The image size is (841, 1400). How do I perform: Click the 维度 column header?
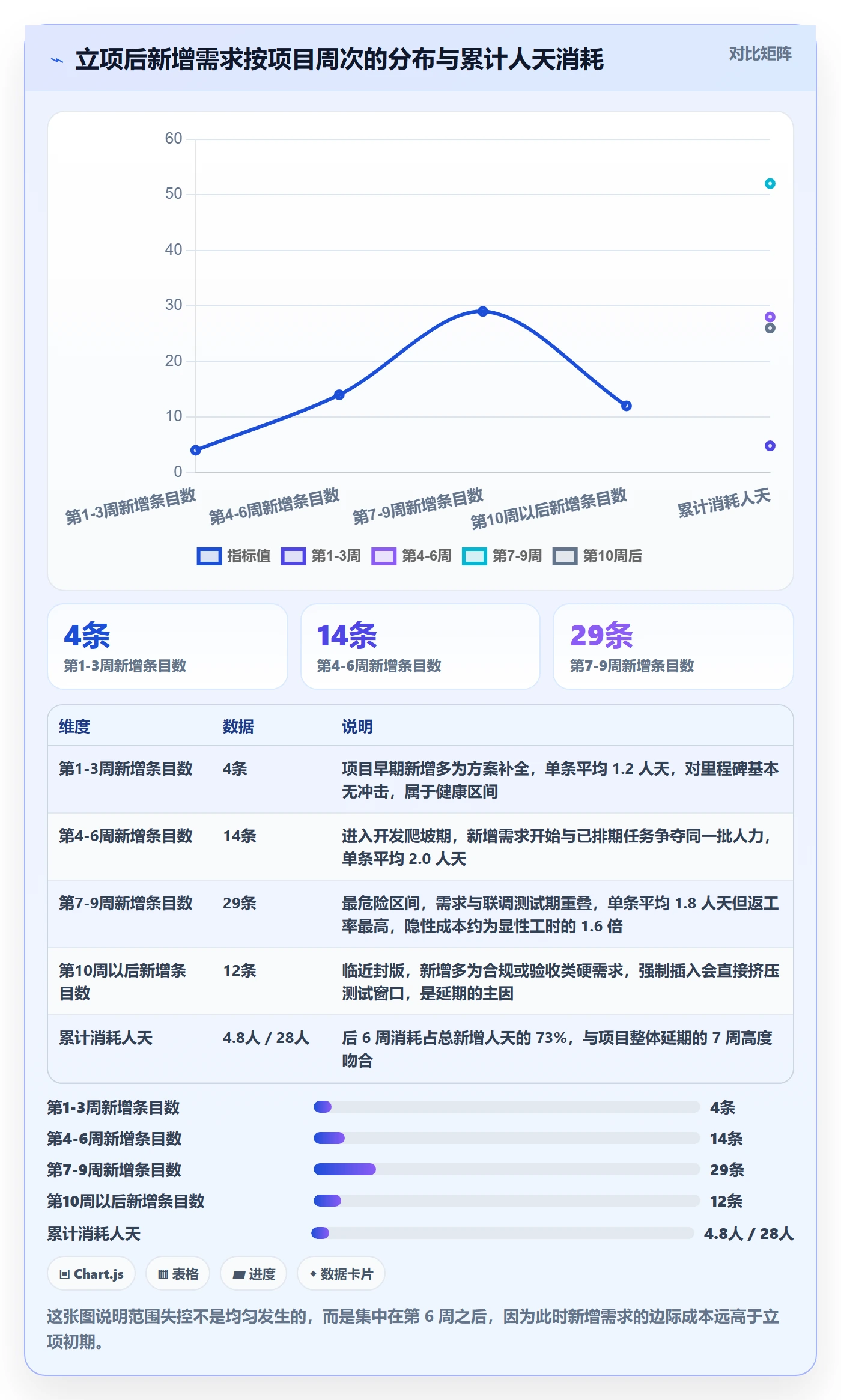[x=74, y=726]
